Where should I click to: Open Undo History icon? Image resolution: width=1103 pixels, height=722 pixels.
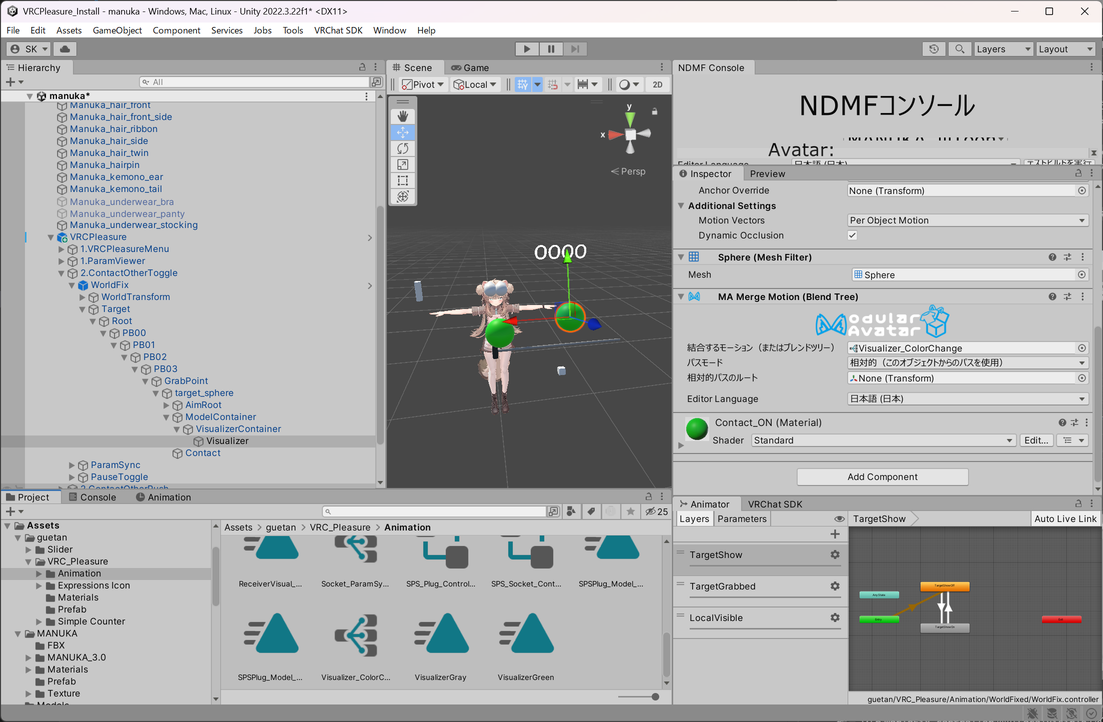[933, 49]
